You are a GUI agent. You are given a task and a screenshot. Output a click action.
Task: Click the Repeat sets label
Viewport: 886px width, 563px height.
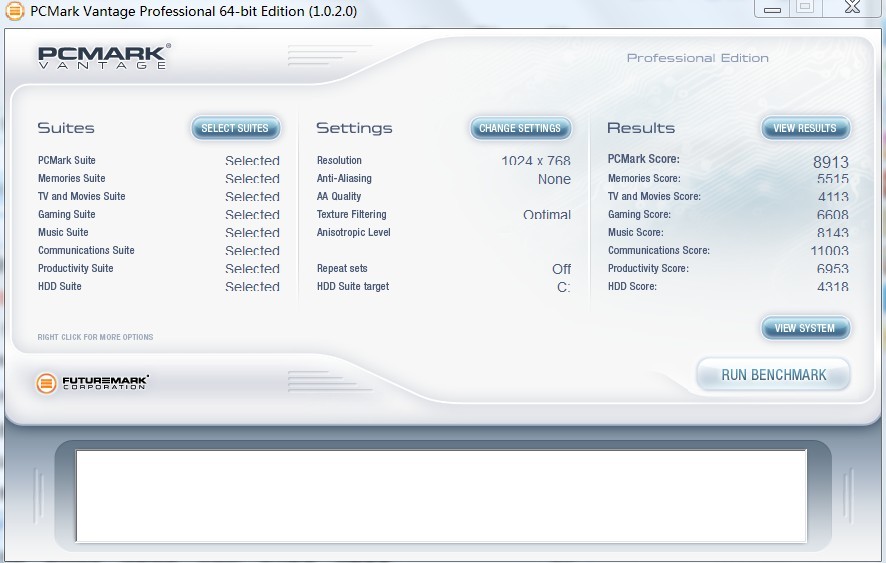point(342,268)
